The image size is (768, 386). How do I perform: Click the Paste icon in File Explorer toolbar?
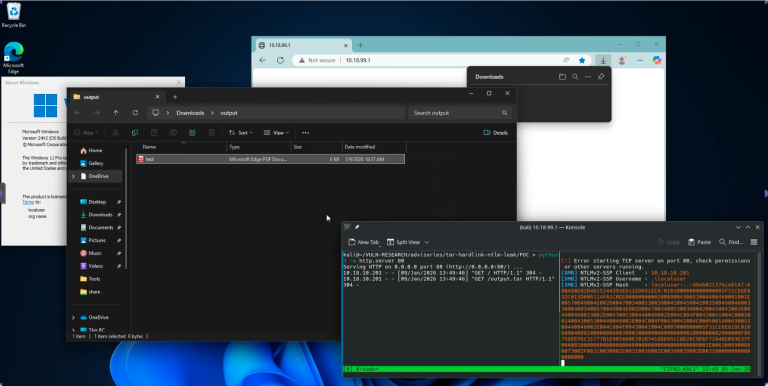pyautogui.click(x=154, y=133)
